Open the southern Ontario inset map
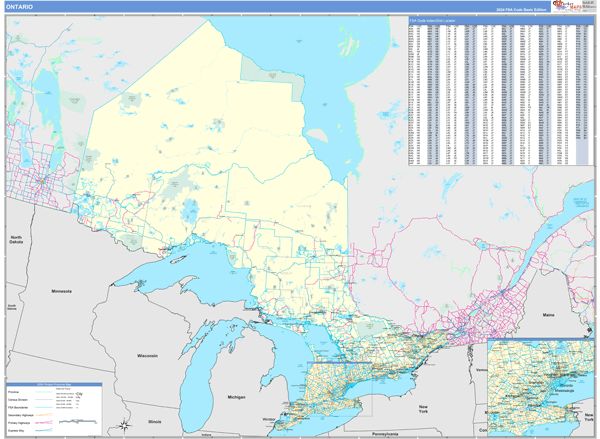The image size is (600, 439). point(540,383)
